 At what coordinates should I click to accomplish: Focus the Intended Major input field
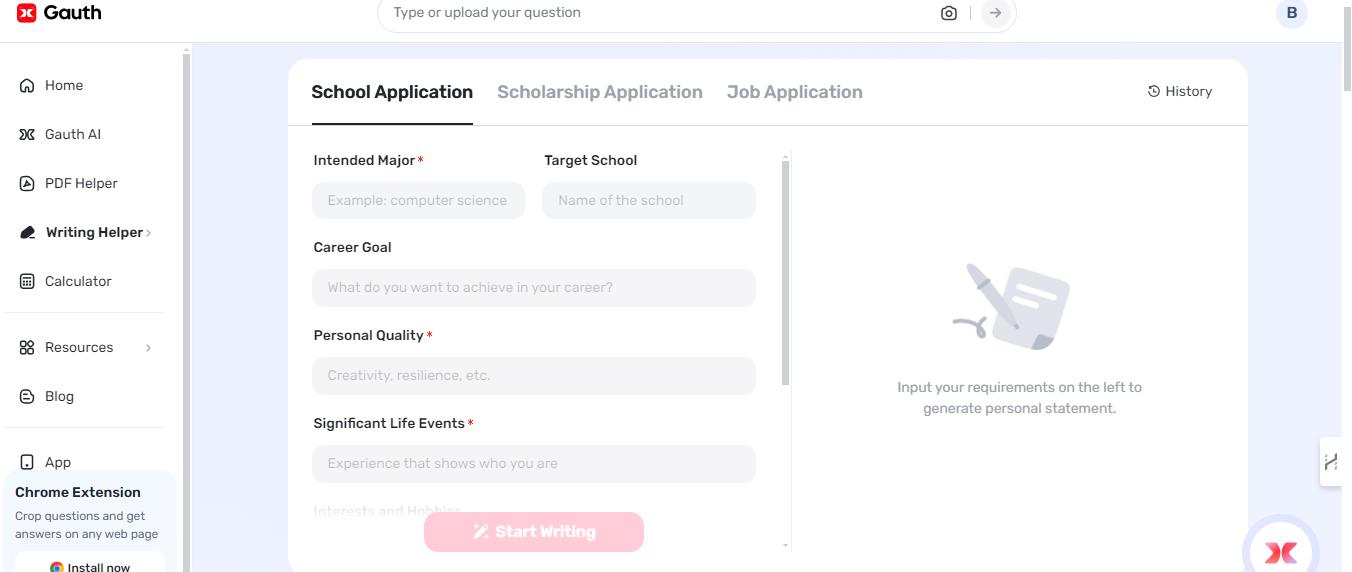(x=418, y=200)
